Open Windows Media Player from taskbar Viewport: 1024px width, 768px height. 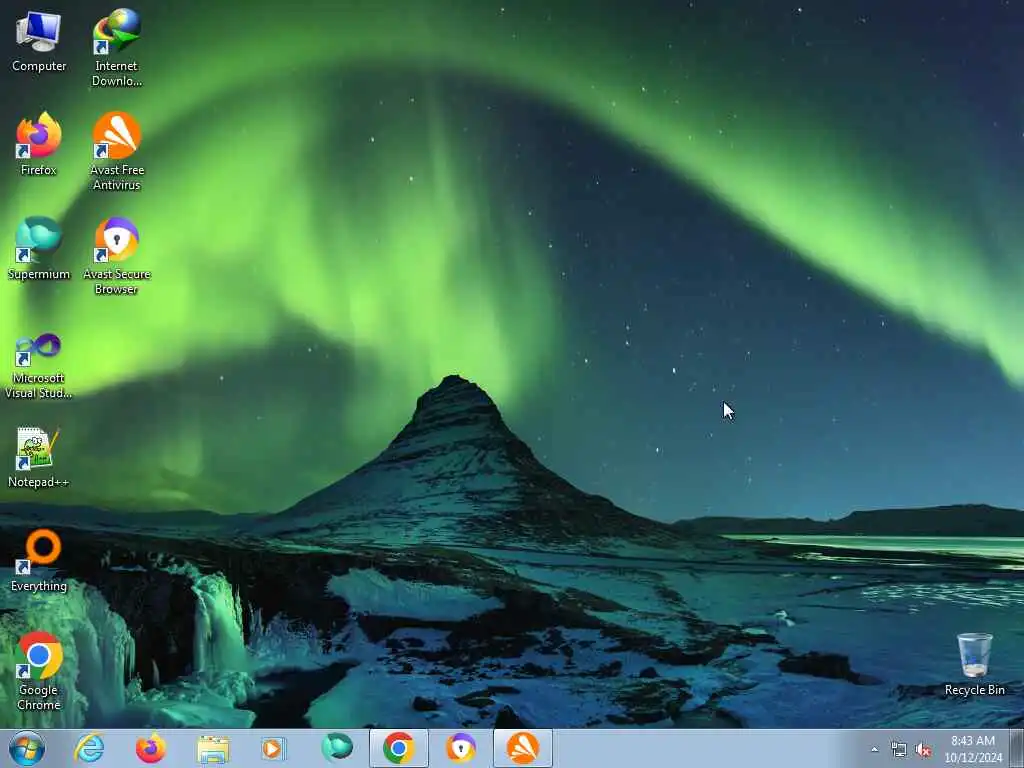pos(274,748)
